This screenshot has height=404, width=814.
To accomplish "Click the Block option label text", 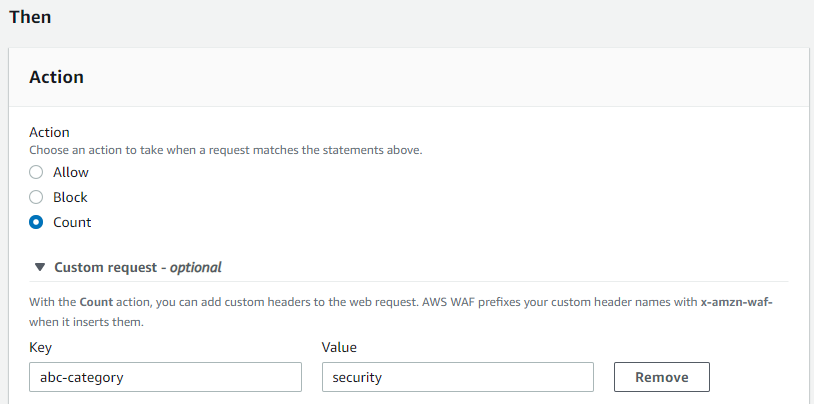I will (x=70, y=197).
